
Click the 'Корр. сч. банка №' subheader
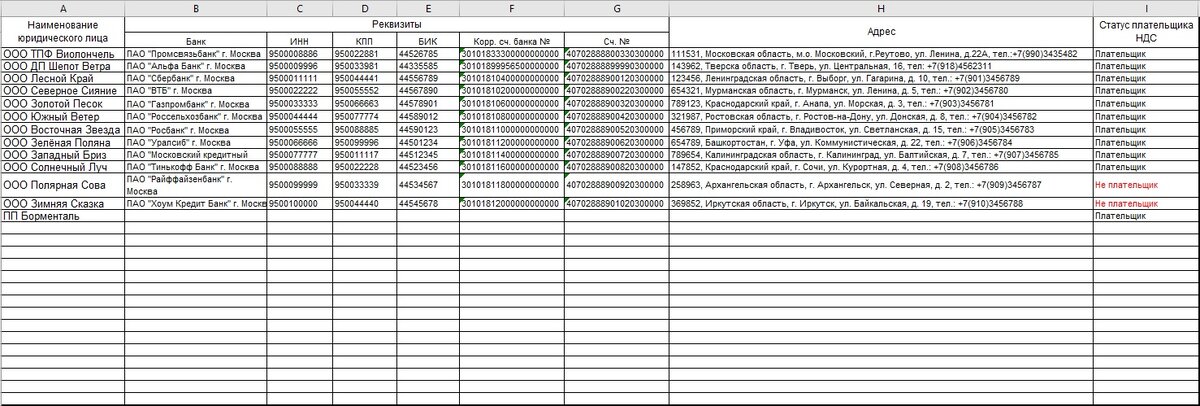tap(511, 39)
